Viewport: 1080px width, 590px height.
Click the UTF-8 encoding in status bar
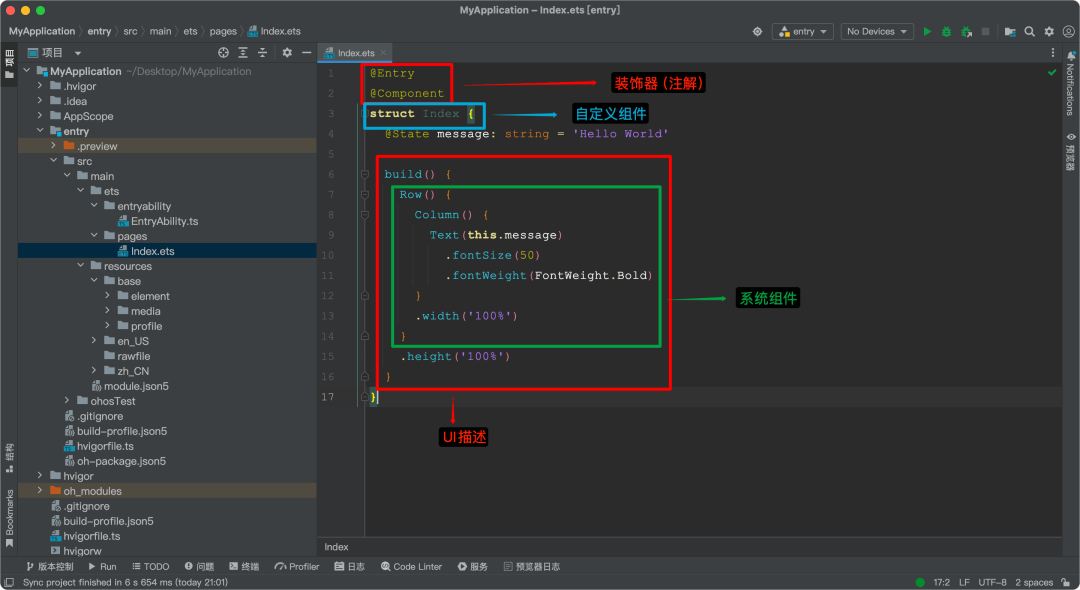pyautogui.click(x=993, y=582)
